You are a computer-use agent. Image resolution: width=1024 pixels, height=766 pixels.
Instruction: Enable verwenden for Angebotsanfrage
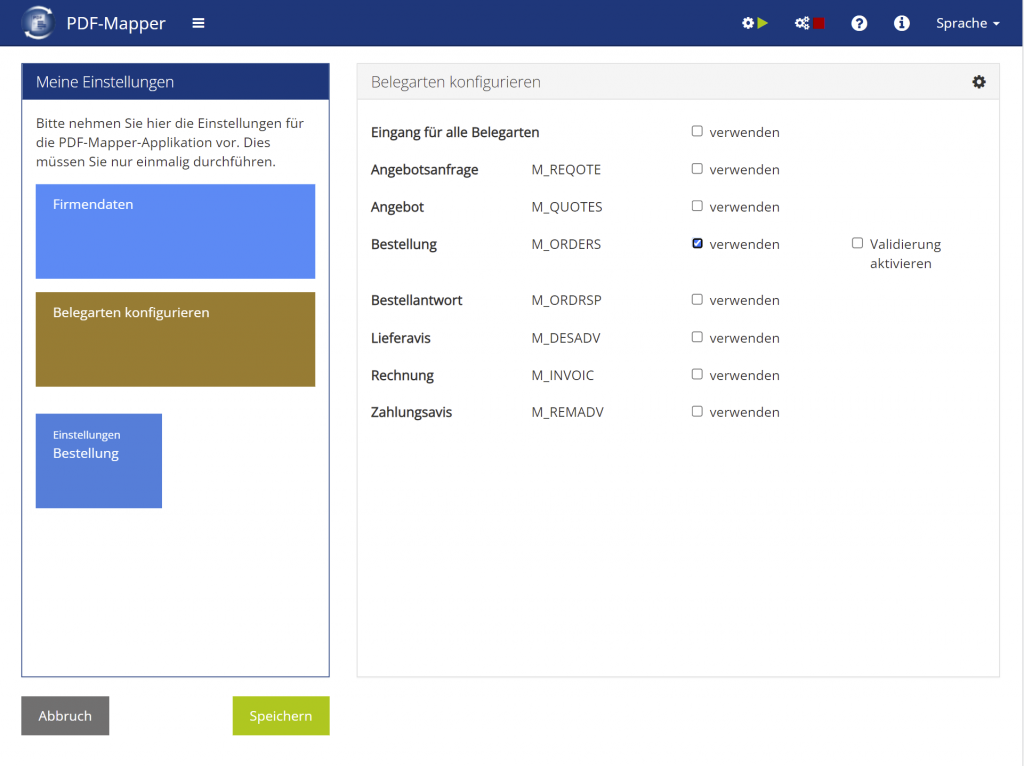pos(698,169)
